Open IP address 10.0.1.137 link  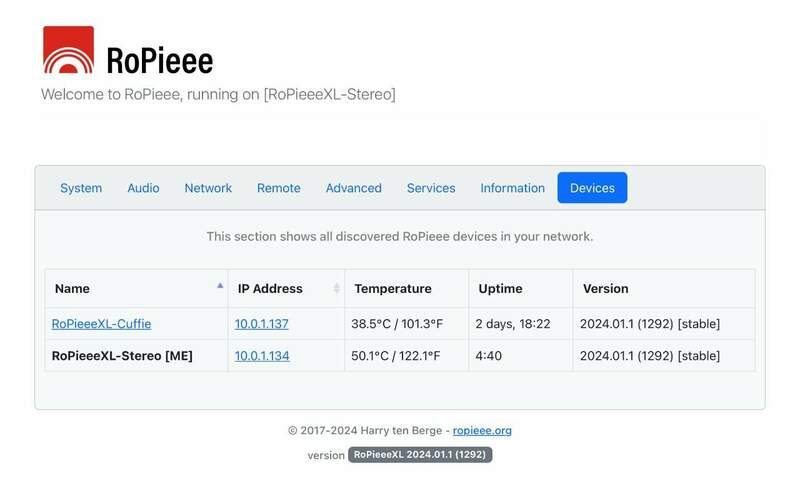coord(262,324)
